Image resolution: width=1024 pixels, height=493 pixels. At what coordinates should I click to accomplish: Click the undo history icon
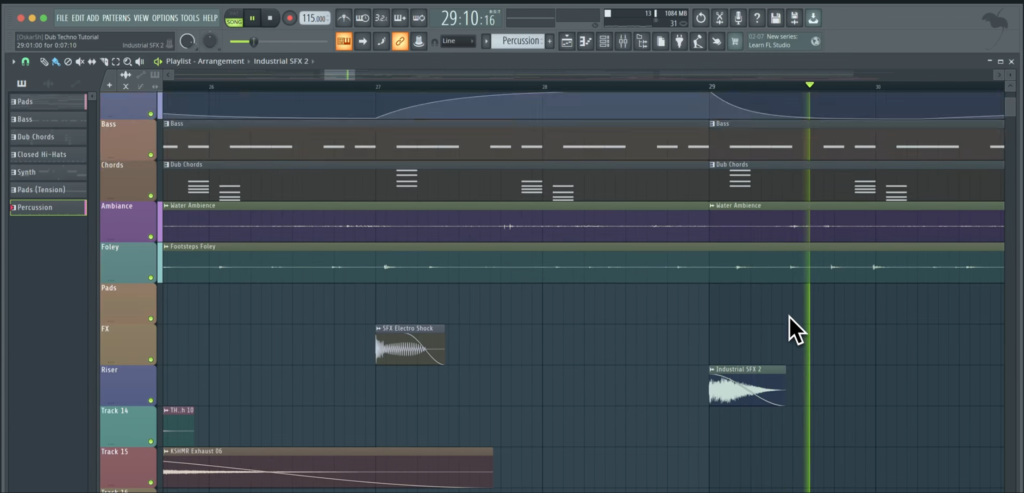(x=701, y=18)
